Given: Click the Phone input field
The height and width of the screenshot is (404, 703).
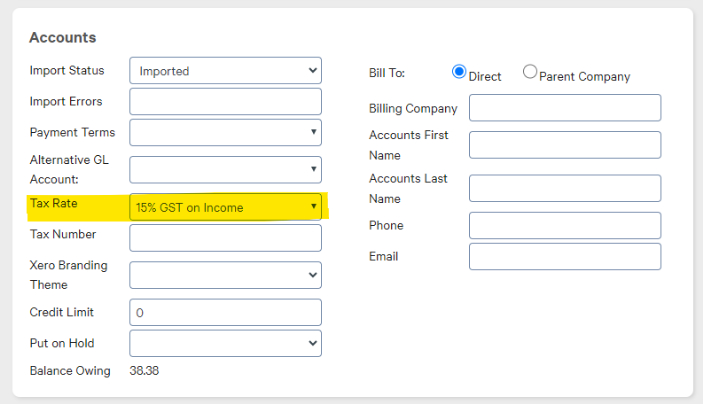Looking at the screenshot, I should (565, 226).
